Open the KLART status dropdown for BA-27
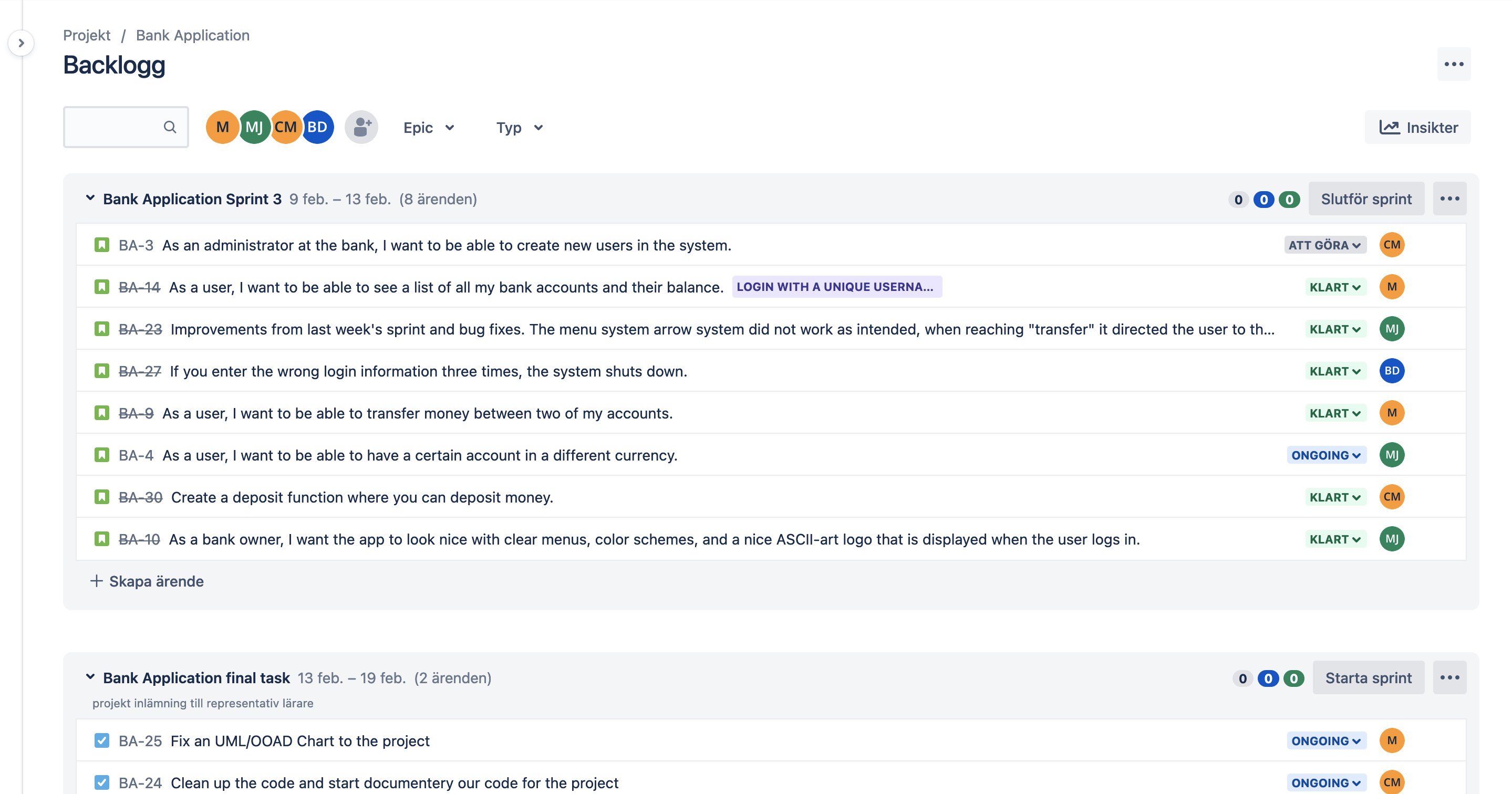This screenshot has height=794, width=1512. [1335, 371]
